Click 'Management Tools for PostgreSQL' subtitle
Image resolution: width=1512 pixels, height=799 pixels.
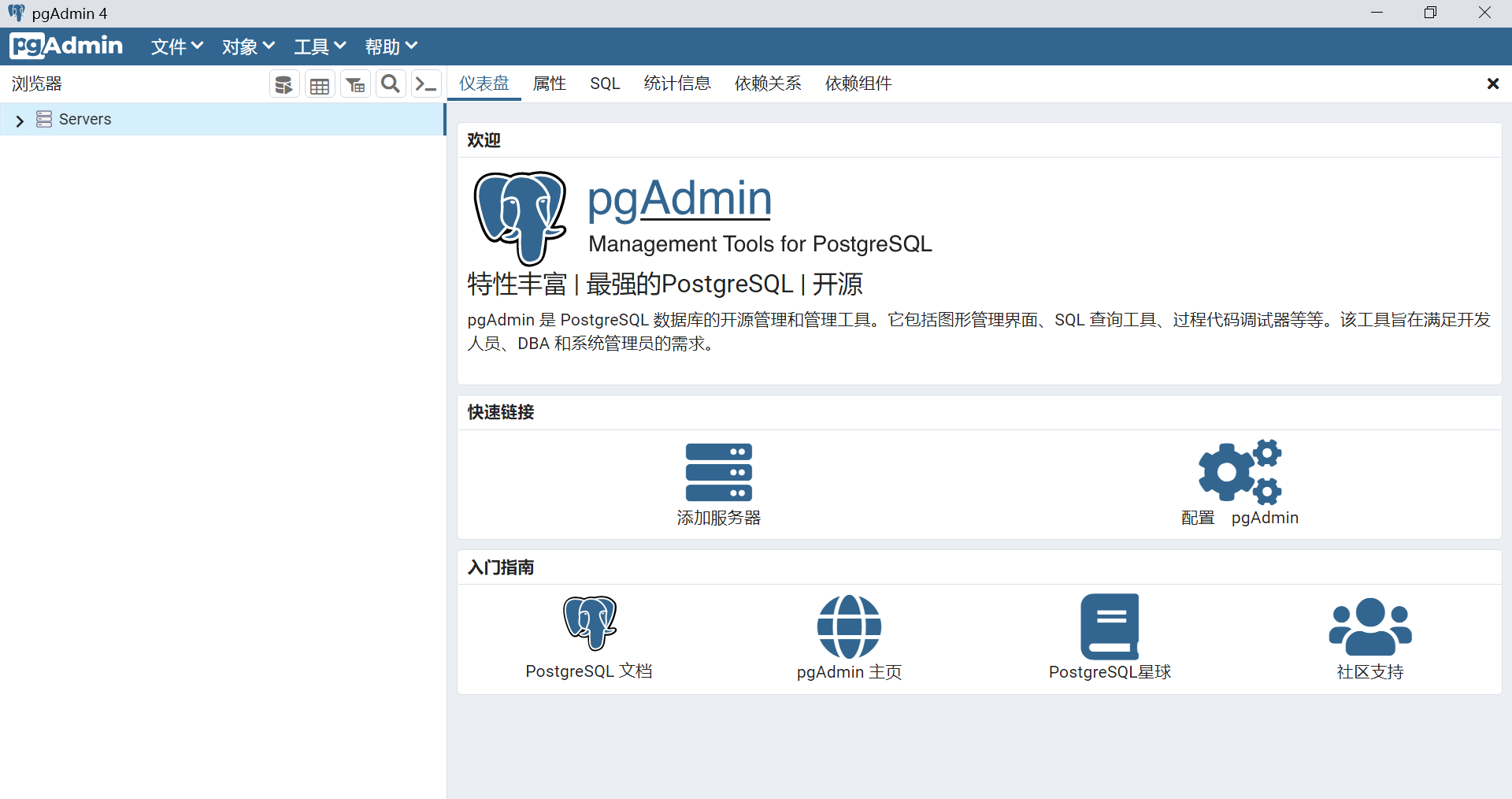point(760,244)
